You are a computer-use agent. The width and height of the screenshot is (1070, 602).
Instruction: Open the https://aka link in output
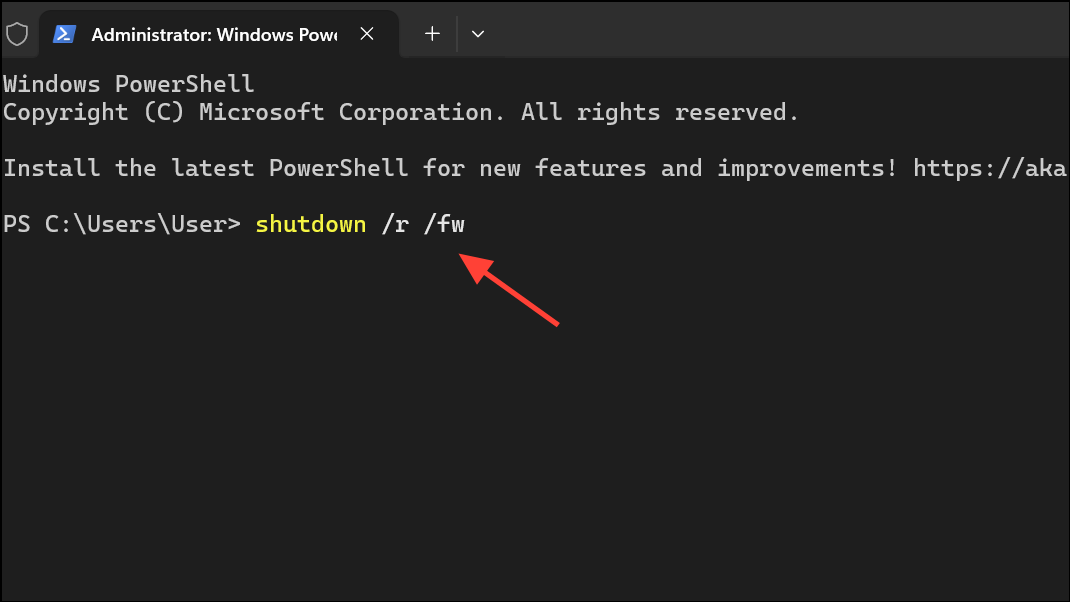pos(989,168)
